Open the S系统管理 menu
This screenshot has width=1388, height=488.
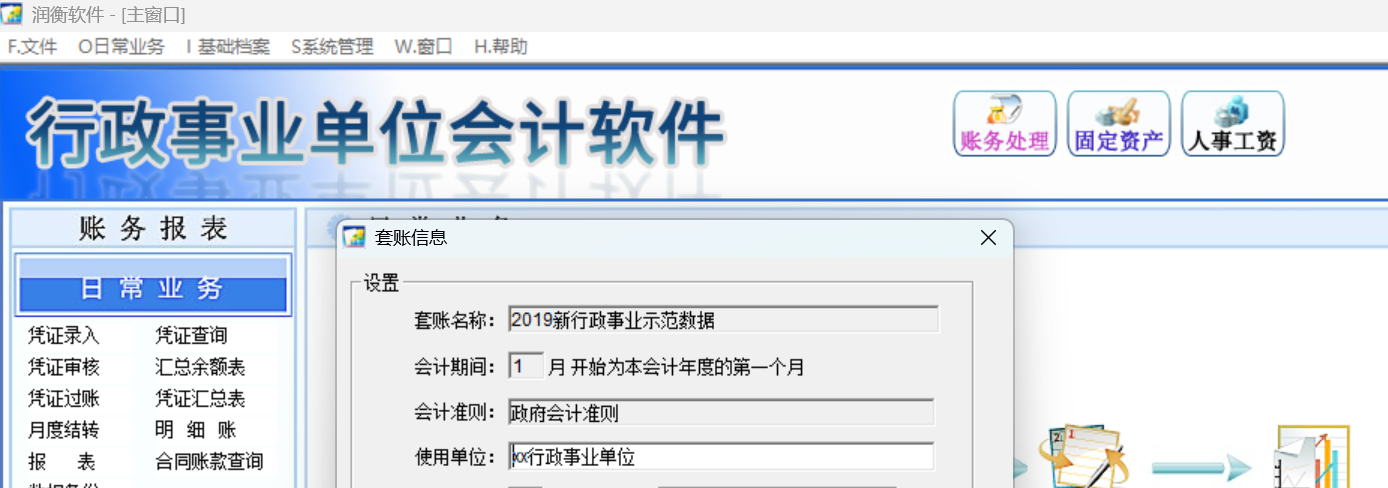(x=332, y=47)
